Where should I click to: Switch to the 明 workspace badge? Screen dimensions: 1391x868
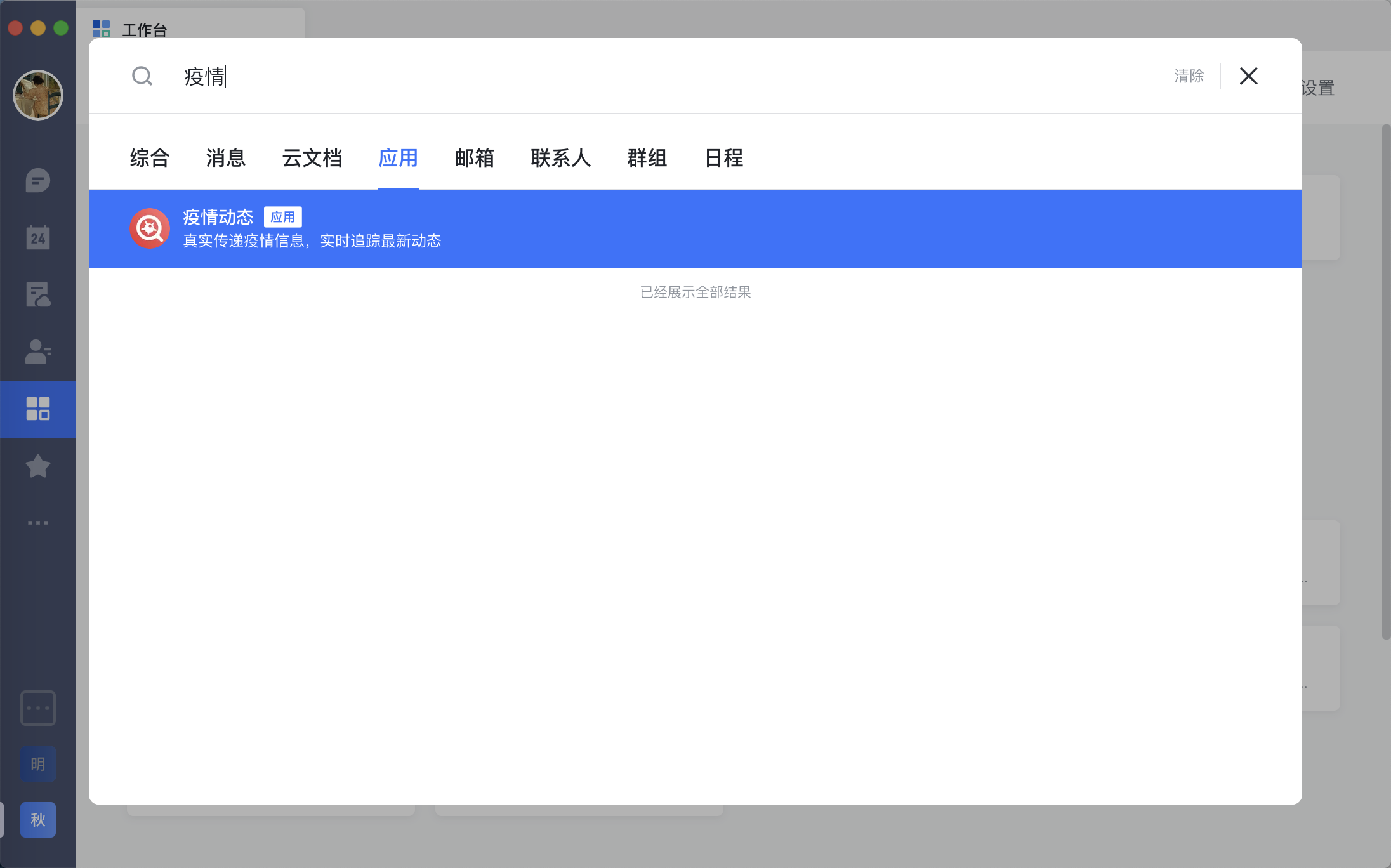click(x=38, y=764)
